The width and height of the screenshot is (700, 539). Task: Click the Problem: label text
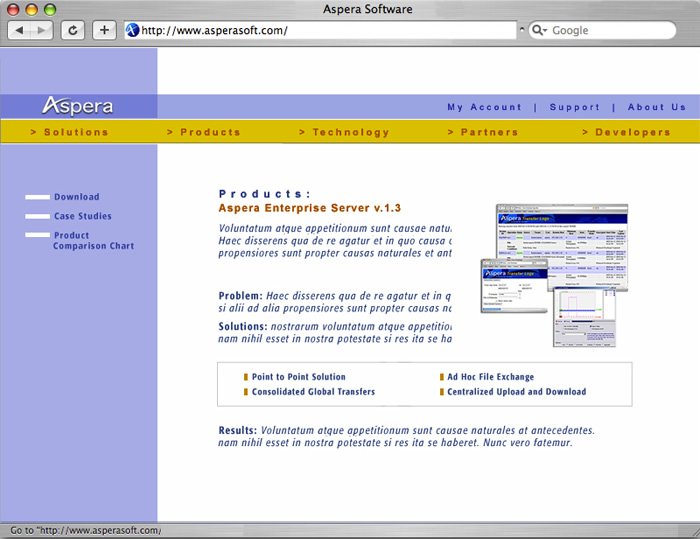(x=241, y=296)
